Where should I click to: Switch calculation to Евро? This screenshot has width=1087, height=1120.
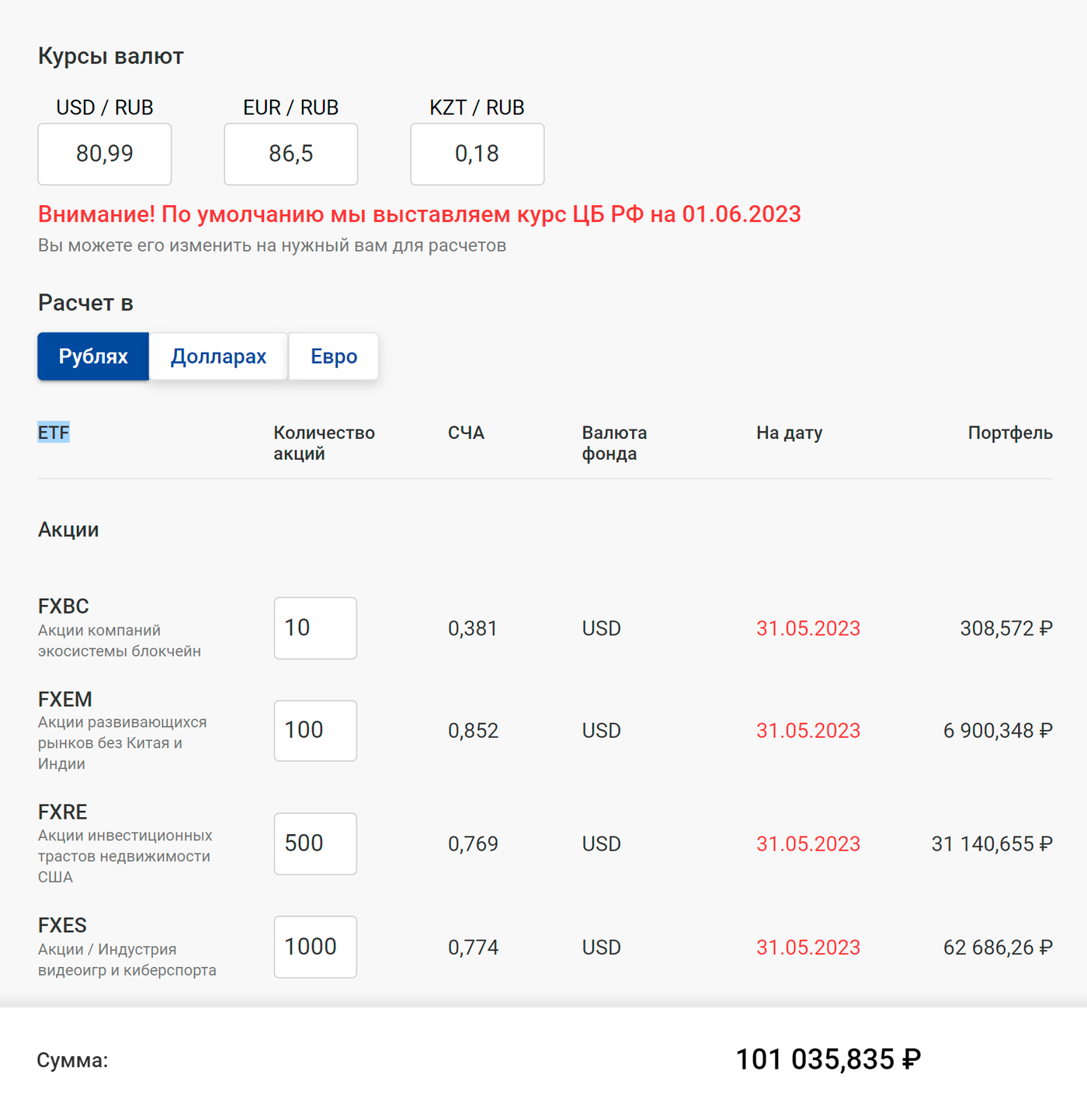coord(334,357)
